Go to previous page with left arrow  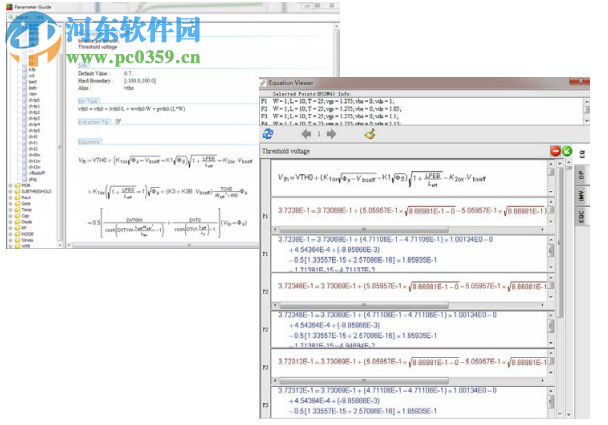click(x=306, y=134)
